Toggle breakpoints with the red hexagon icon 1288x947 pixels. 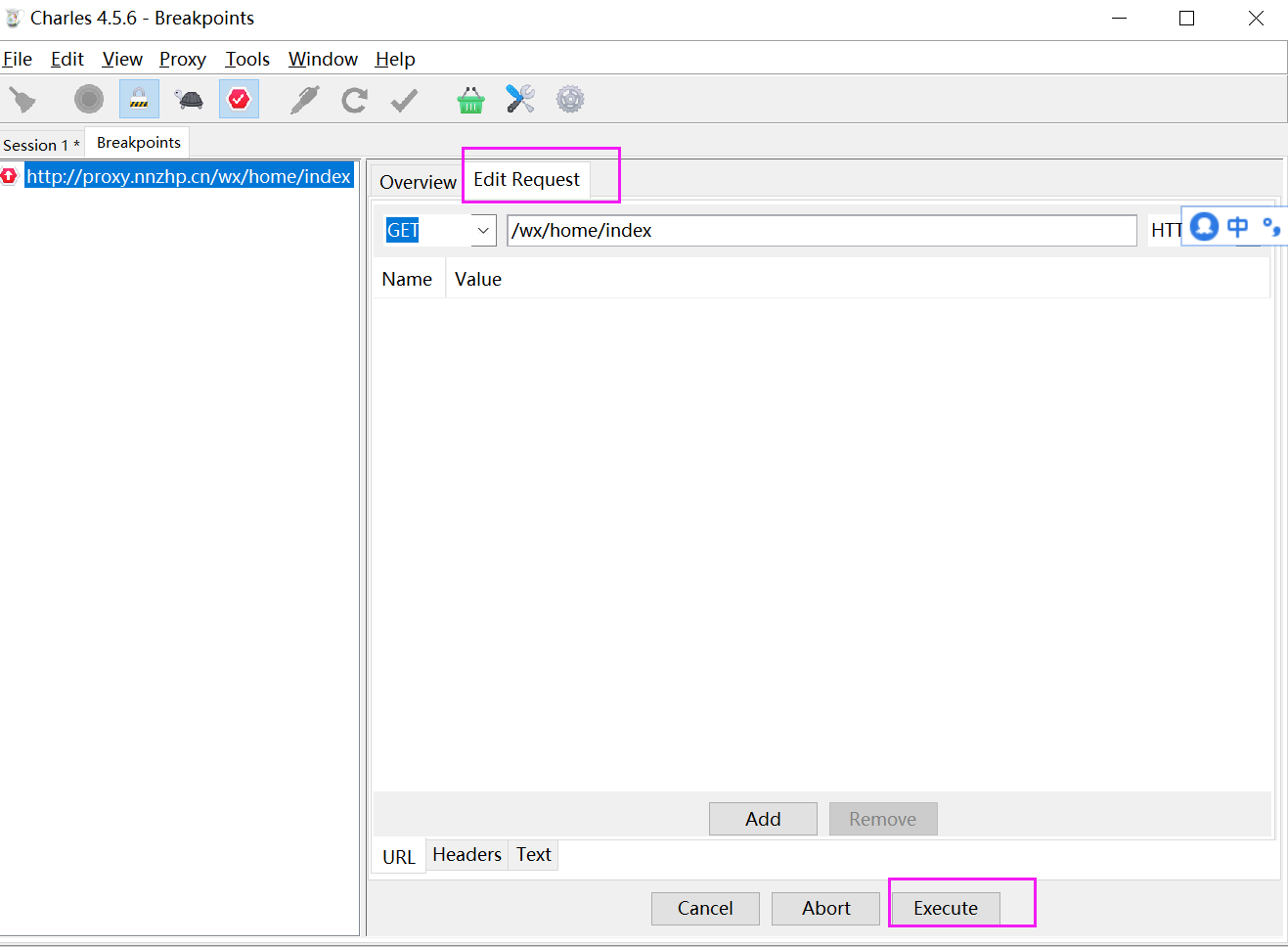(239, 99)
